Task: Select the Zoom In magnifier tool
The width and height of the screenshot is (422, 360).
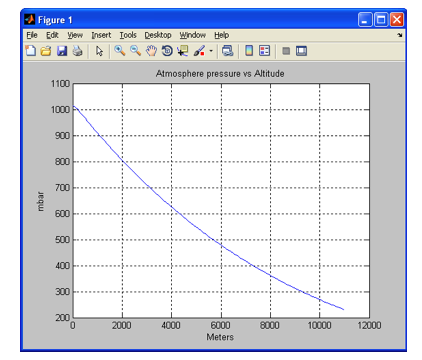Action: (x=120, y=51)
